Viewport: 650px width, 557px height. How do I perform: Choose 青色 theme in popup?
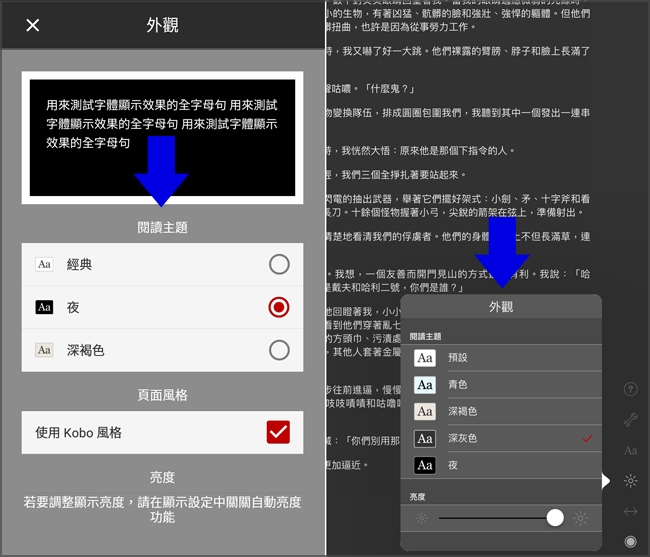click(x=501, y=385)
